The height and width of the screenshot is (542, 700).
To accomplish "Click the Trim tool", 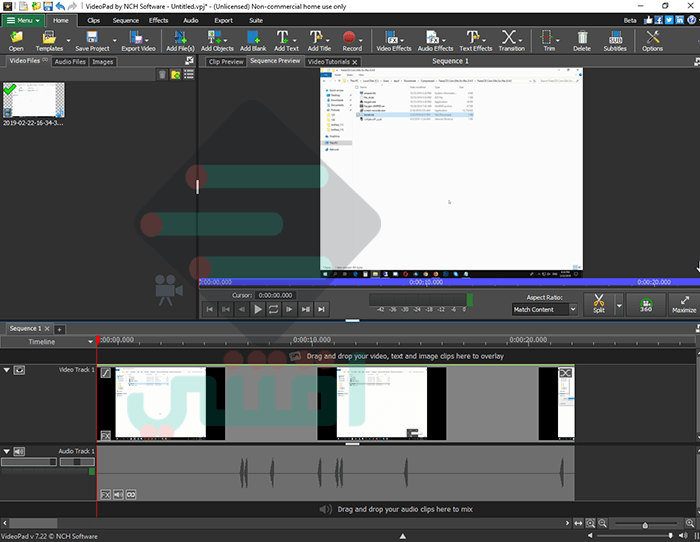I will click(549, 41).
